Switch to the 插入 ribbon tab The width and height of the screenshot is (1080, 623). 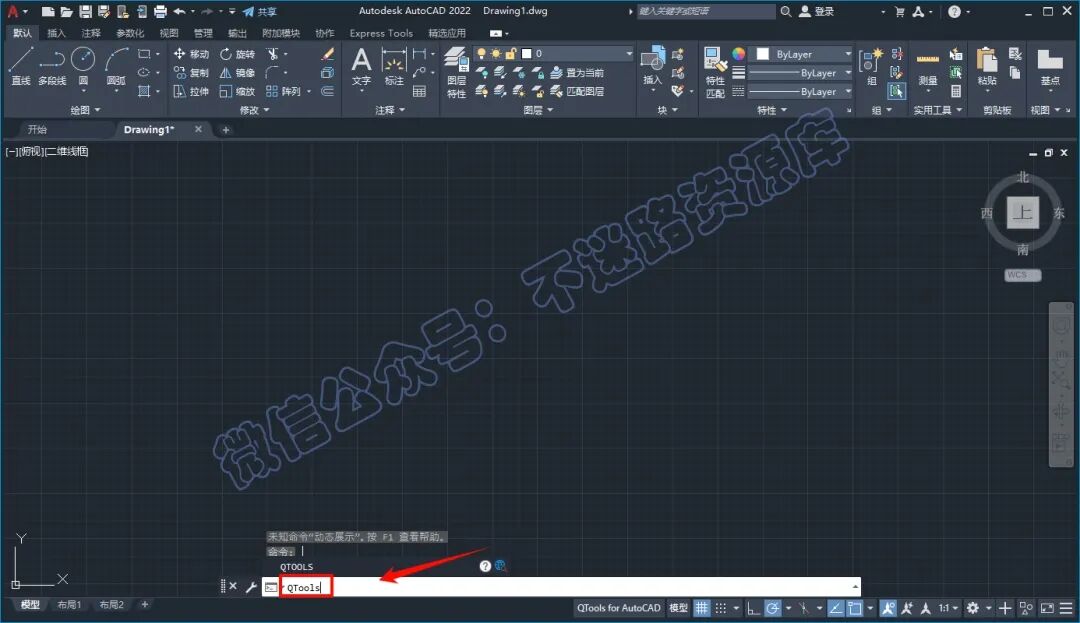(56, 33)
